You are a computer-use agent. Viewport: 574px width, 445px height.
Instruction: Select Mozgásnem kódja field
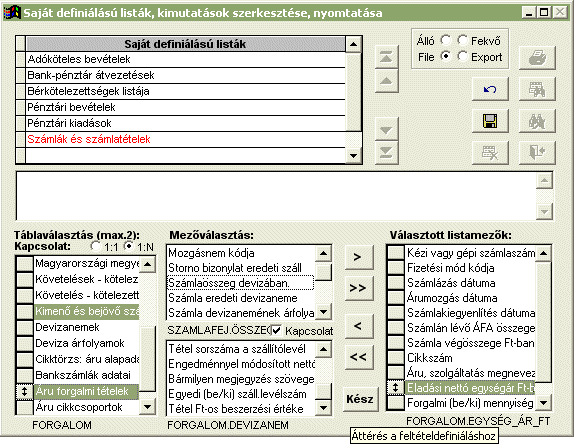241,253
